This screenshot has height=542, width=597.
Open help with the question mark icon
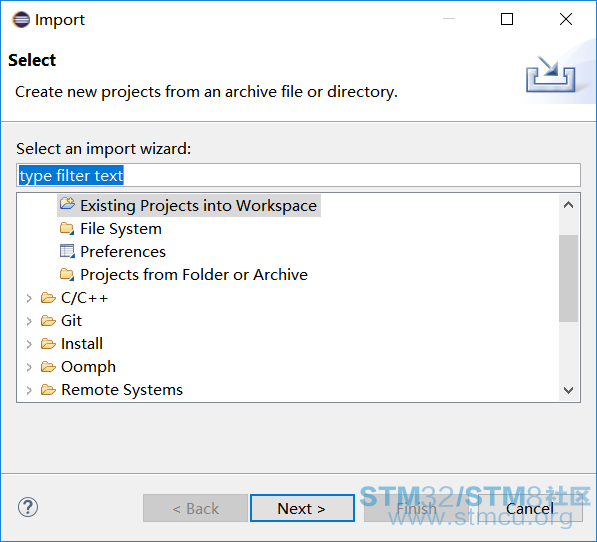[x=28, y=507]
